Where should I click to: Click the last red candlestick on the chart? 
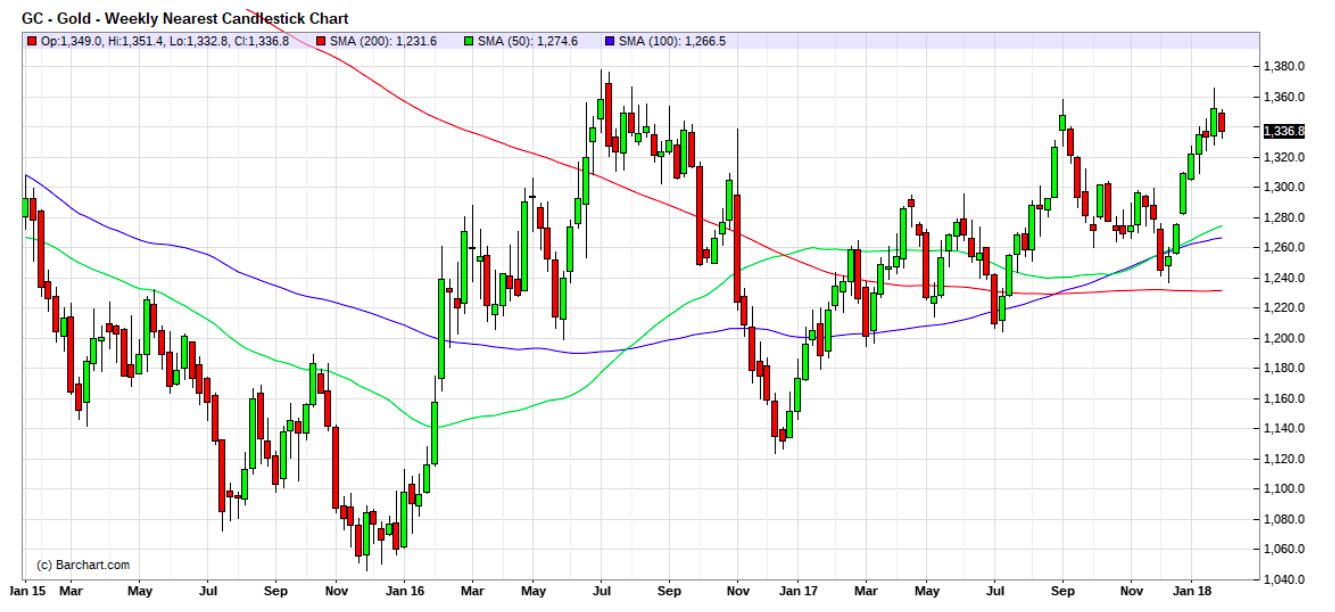pos(1221,122)
